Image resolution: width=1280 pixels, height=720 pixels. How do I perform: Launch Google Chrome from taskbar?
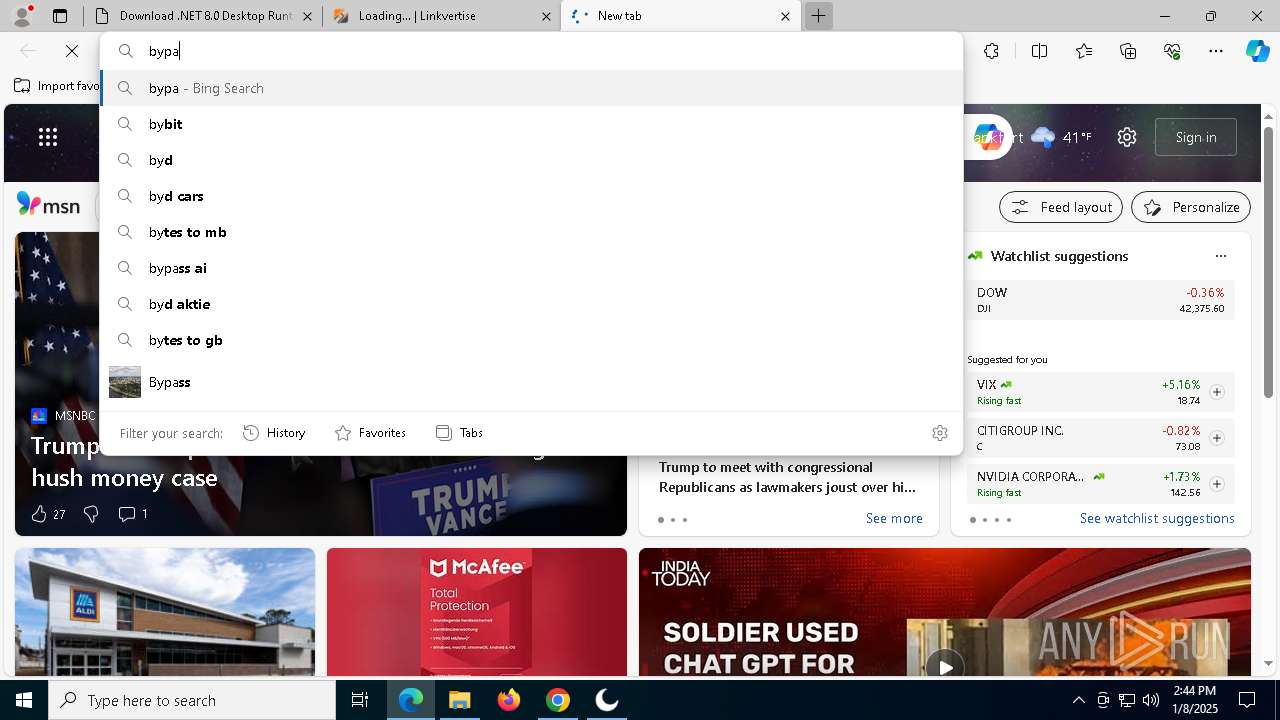point(557,700)
